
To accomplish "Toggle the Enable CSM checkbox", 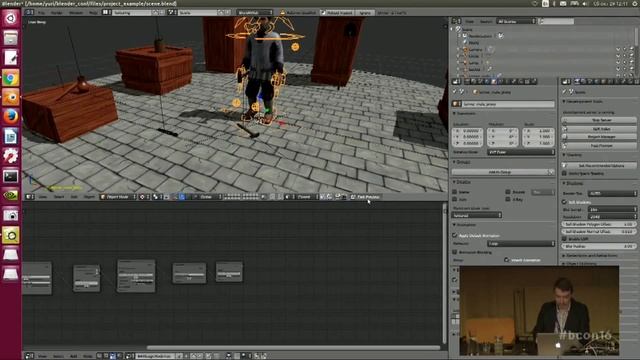I will pos(564,239).
